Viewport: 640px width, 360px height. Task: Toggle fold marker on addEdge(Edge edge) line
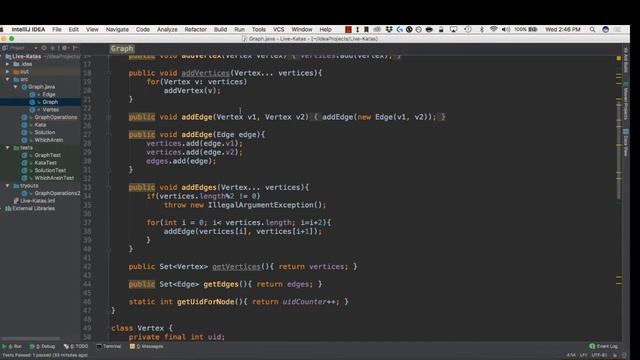pyautogui.click(x=109, y=135)
